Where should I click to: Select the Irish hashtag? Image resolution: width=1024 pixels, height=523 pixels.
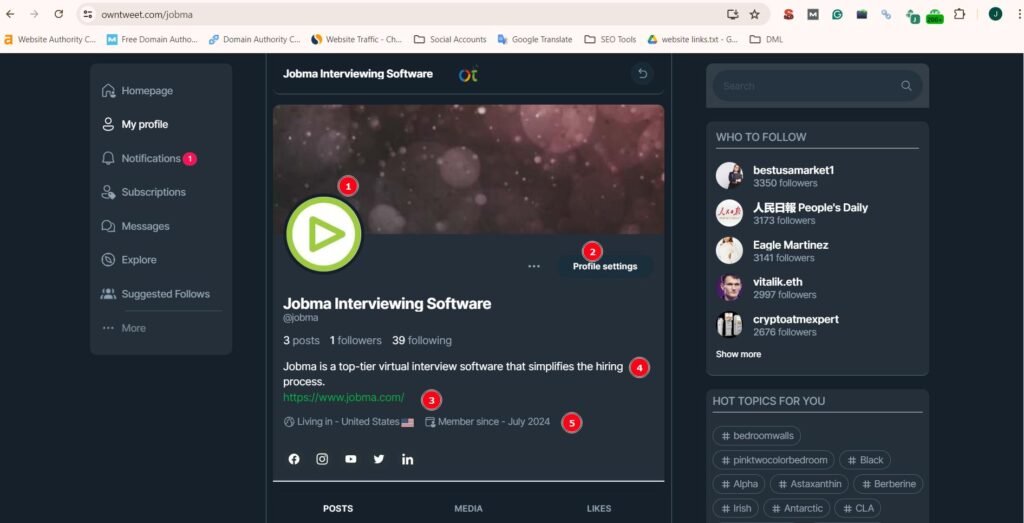click(x=735, y=508)
